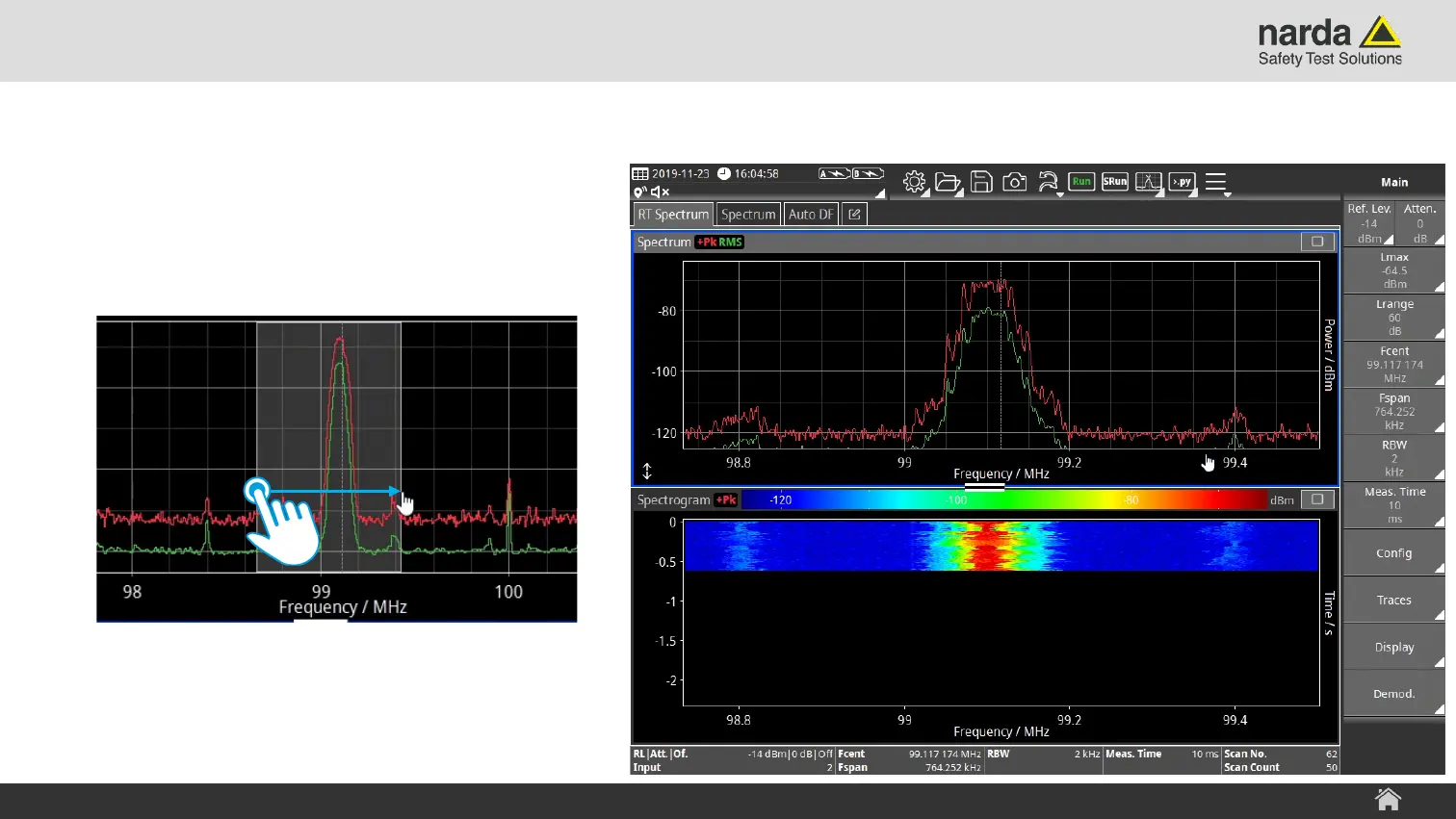Click the battery A status indicator

[834, 174]
